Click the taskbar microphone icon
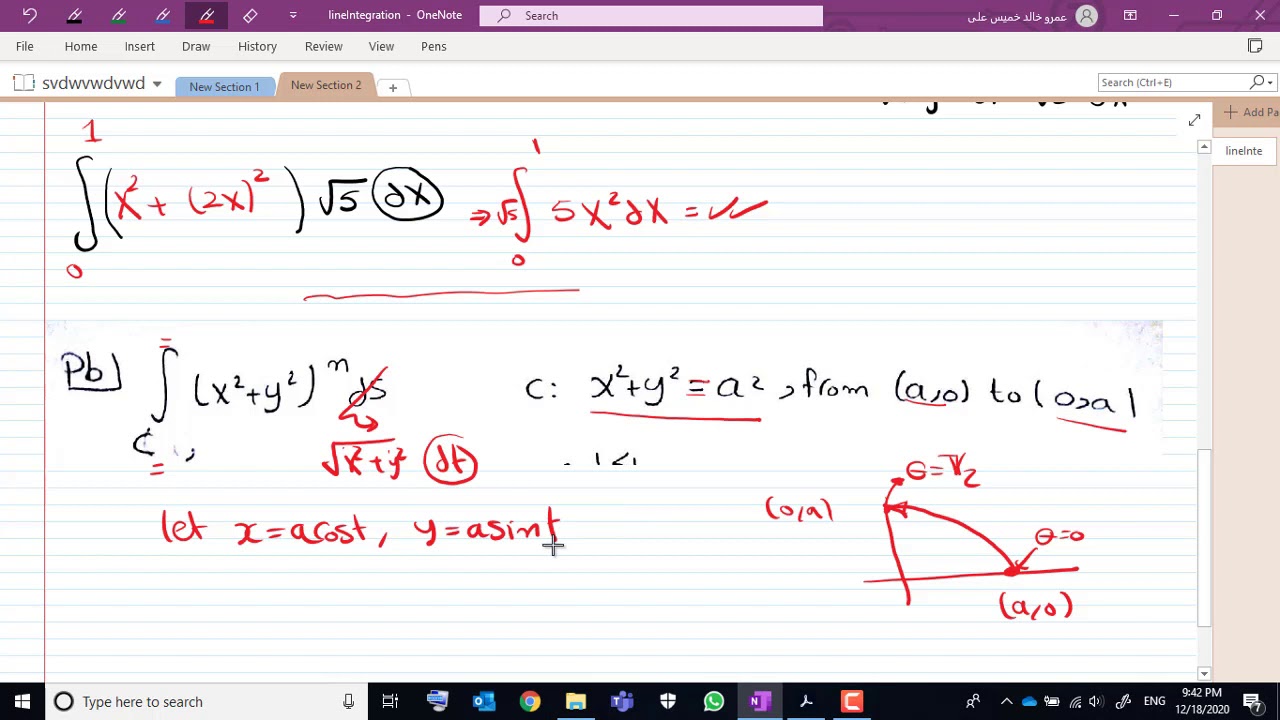Viewport: 1280px width, 720px height. (x=348, y=701)
